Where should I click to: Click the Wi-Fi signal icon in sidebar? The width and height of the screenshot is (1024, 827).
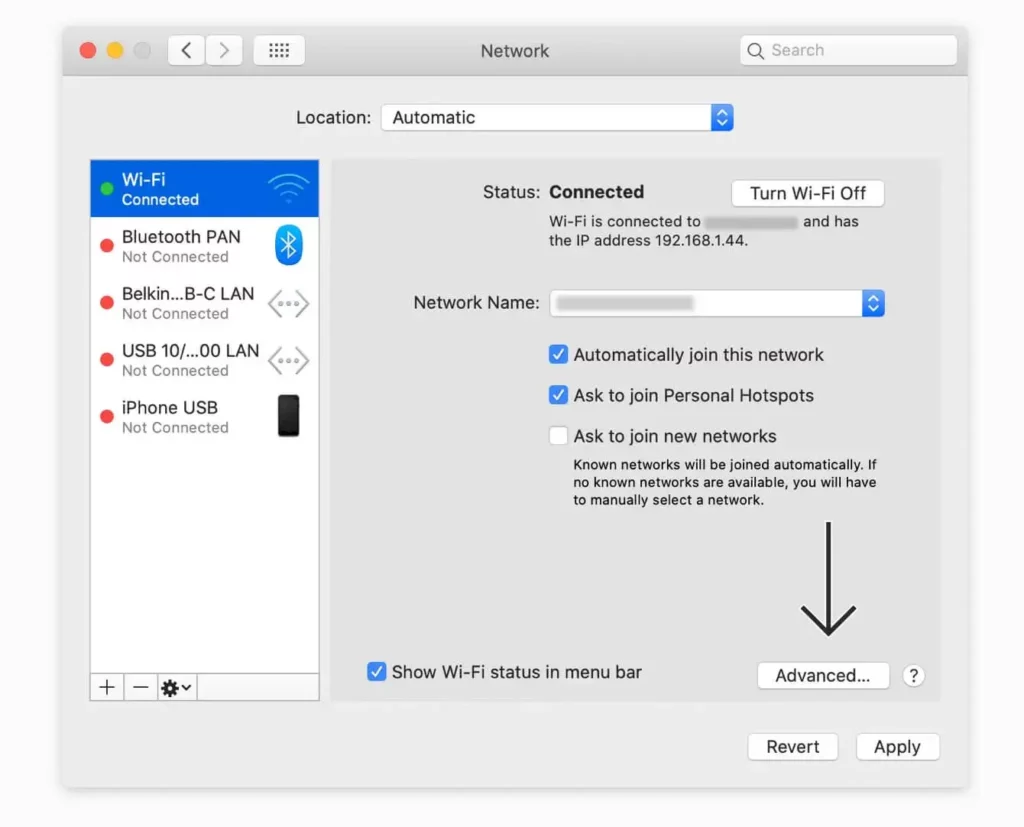pyautogui.click(x=288, y=188)
